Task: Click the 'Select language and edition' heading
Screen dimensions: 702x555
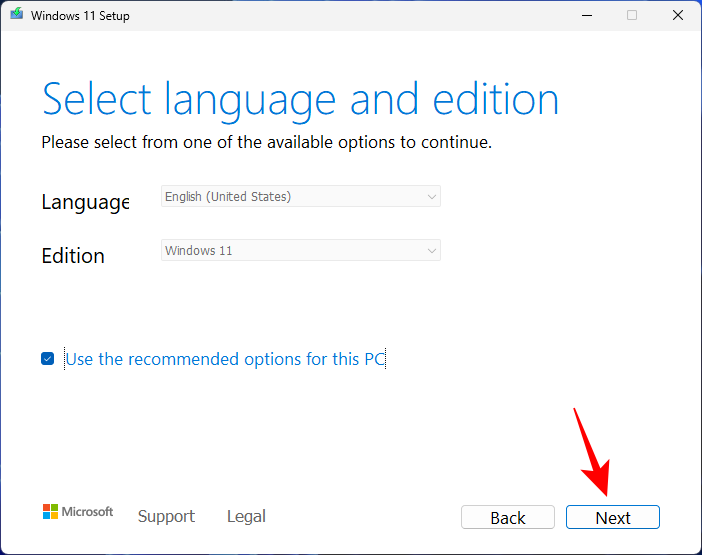Action: click(x=300, y=100)
